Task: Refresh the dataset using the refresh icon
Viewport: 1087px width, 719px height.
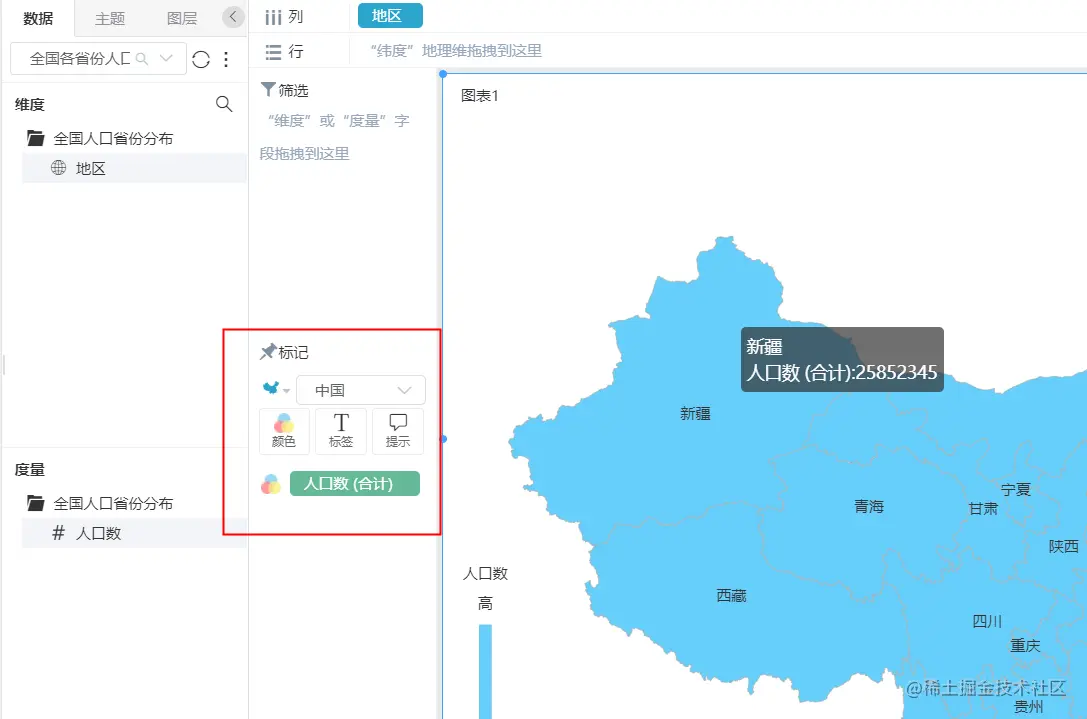Action: [201, 58]
